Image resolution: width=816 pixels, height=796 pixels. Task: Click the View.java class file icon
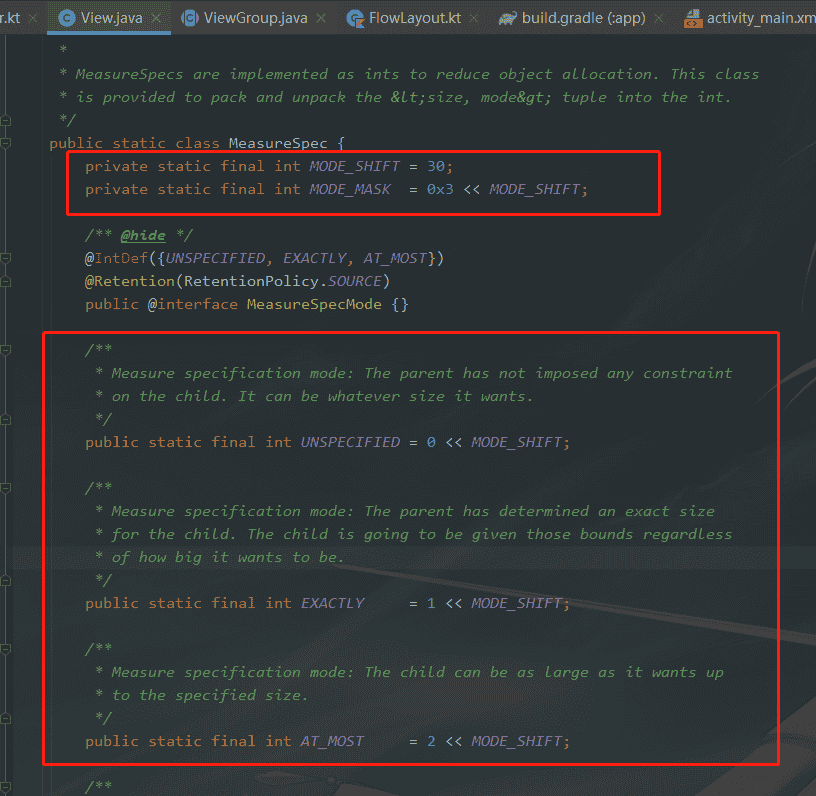coord(67,18)
